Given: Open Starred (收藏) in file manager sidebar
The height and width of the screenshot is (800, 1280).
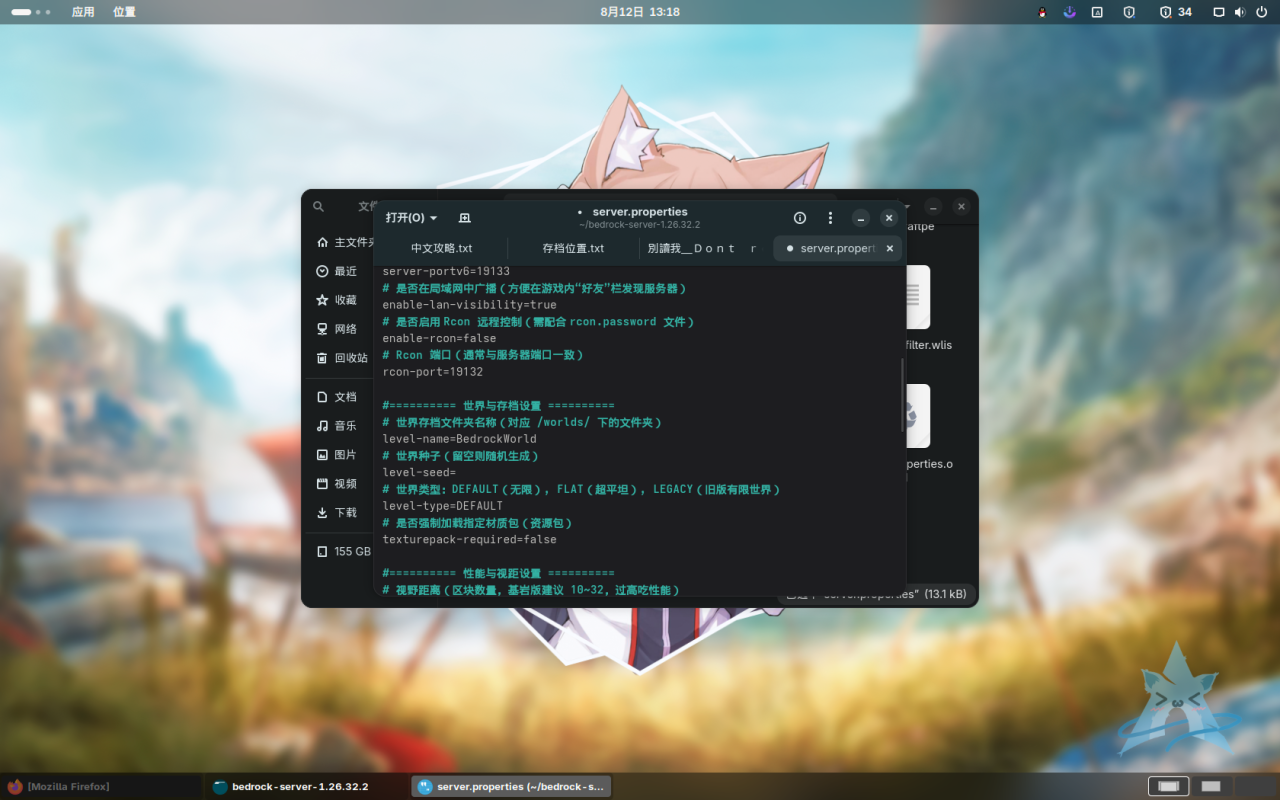Looking at the screenshot, I should (x=337, y=300).
